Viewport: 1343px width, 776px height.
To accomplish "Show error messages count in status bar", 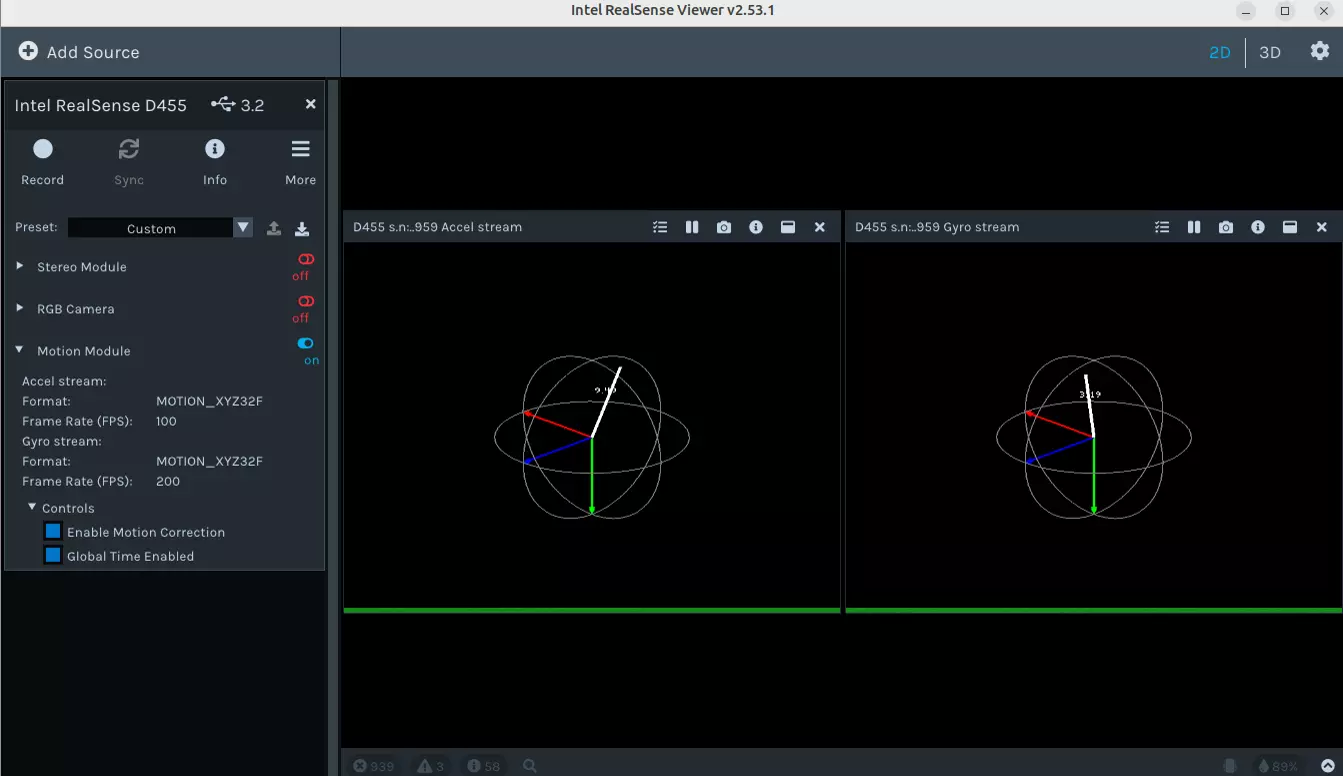I will point(373,766).
